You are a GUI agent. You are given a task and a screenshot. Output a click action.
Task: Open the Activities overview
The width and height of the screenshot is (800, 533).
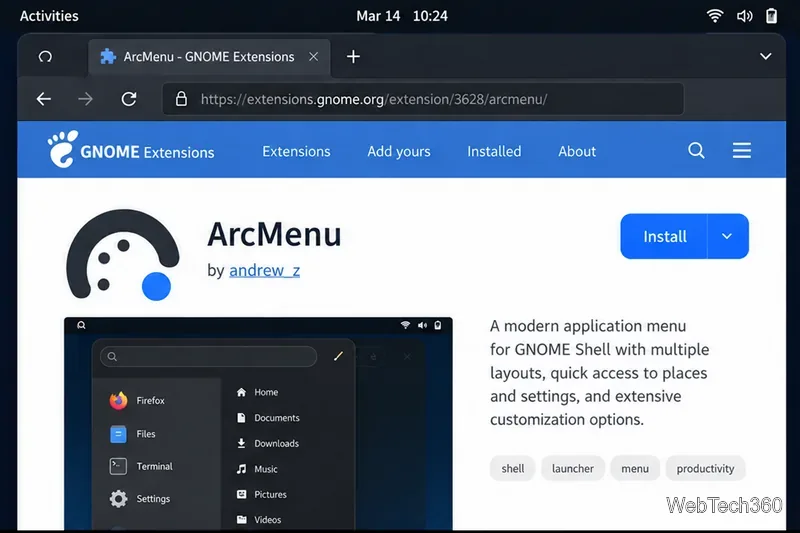point(49,16)
